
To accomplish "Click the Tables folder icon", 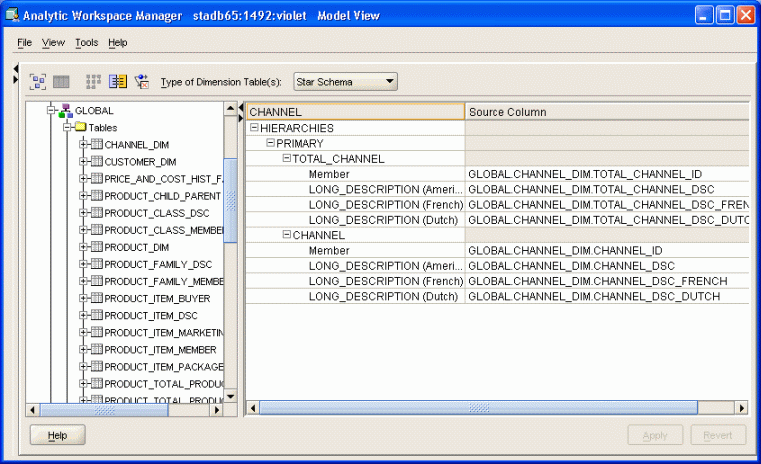I will coord(81,128).
